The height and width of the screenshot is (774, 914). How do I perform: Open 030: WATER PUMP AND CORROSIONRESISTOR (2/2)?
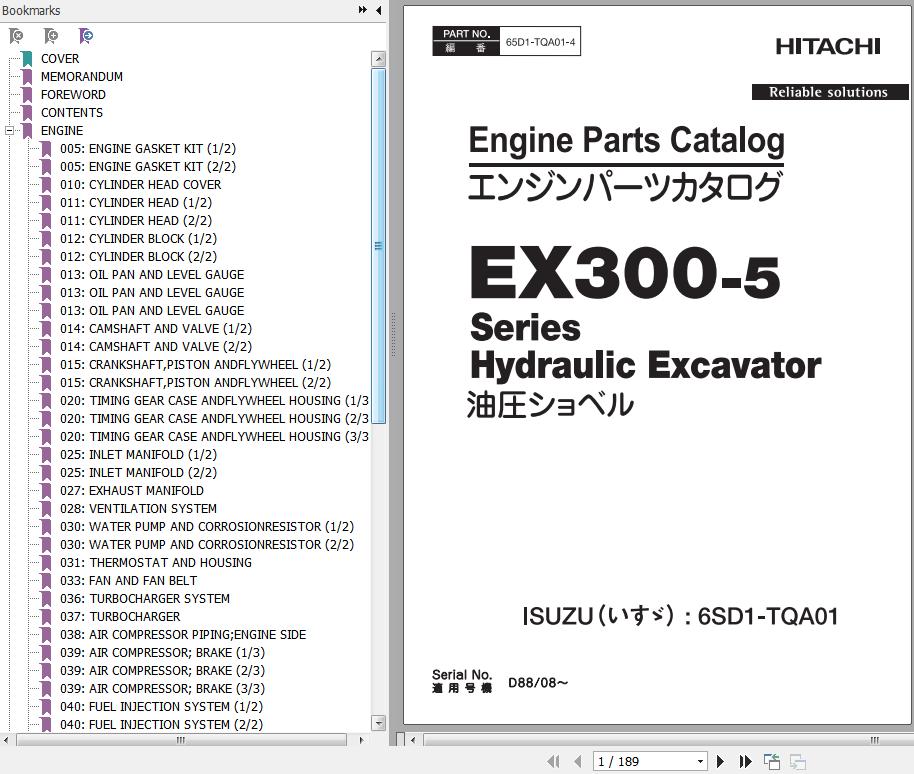(207, 546)
